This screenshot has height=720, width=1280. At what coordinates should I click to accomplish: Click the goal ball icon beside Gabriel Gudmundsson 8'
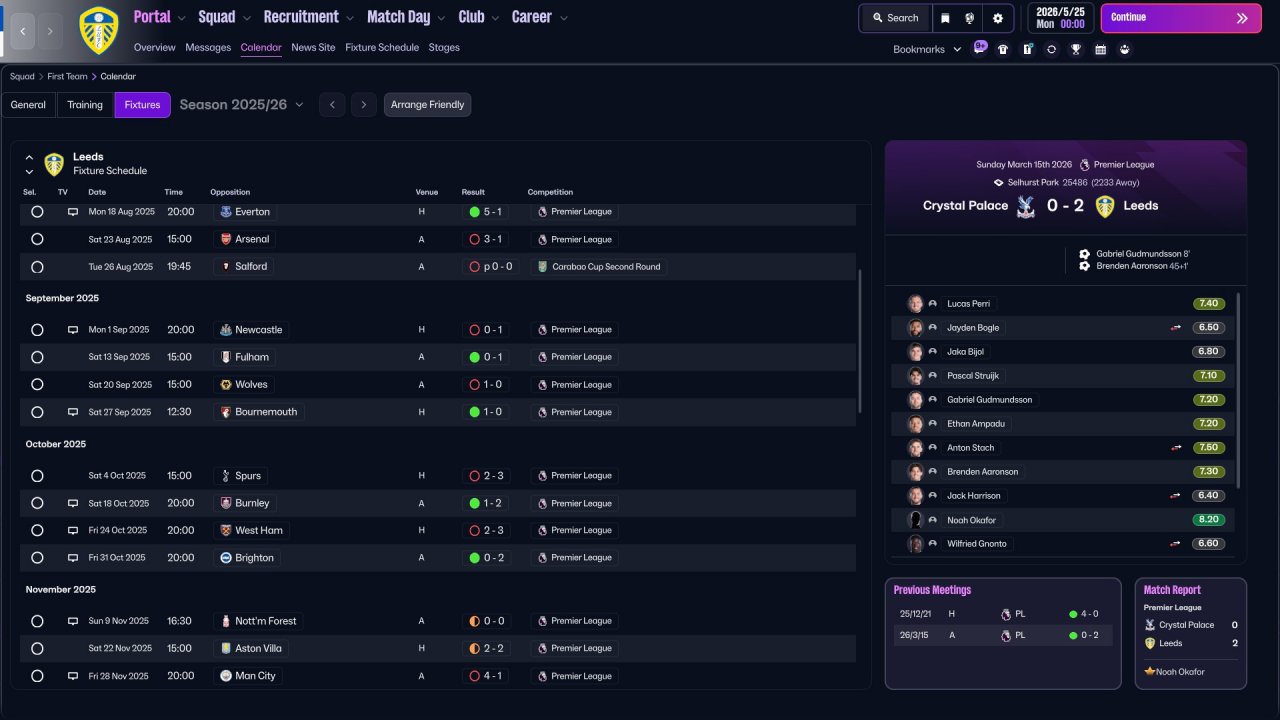(x=1084, y=254)
